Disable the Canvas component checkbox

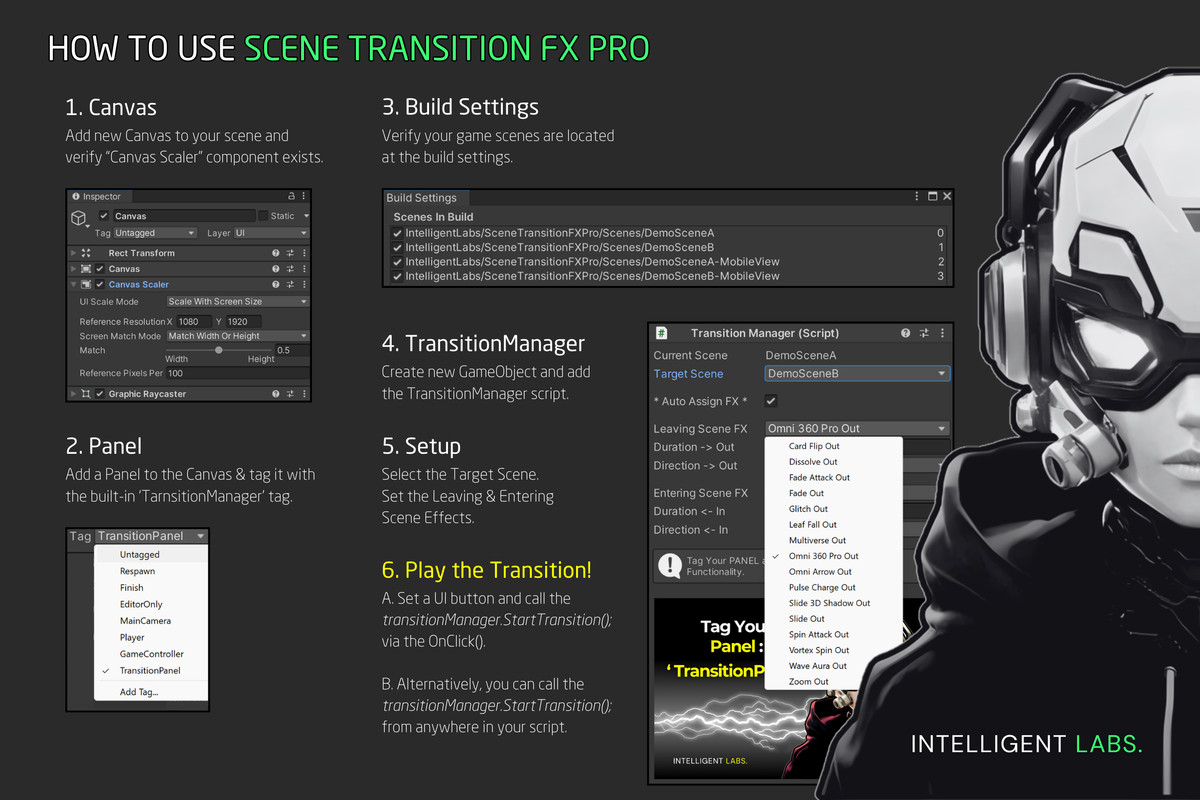pos(100,269)
